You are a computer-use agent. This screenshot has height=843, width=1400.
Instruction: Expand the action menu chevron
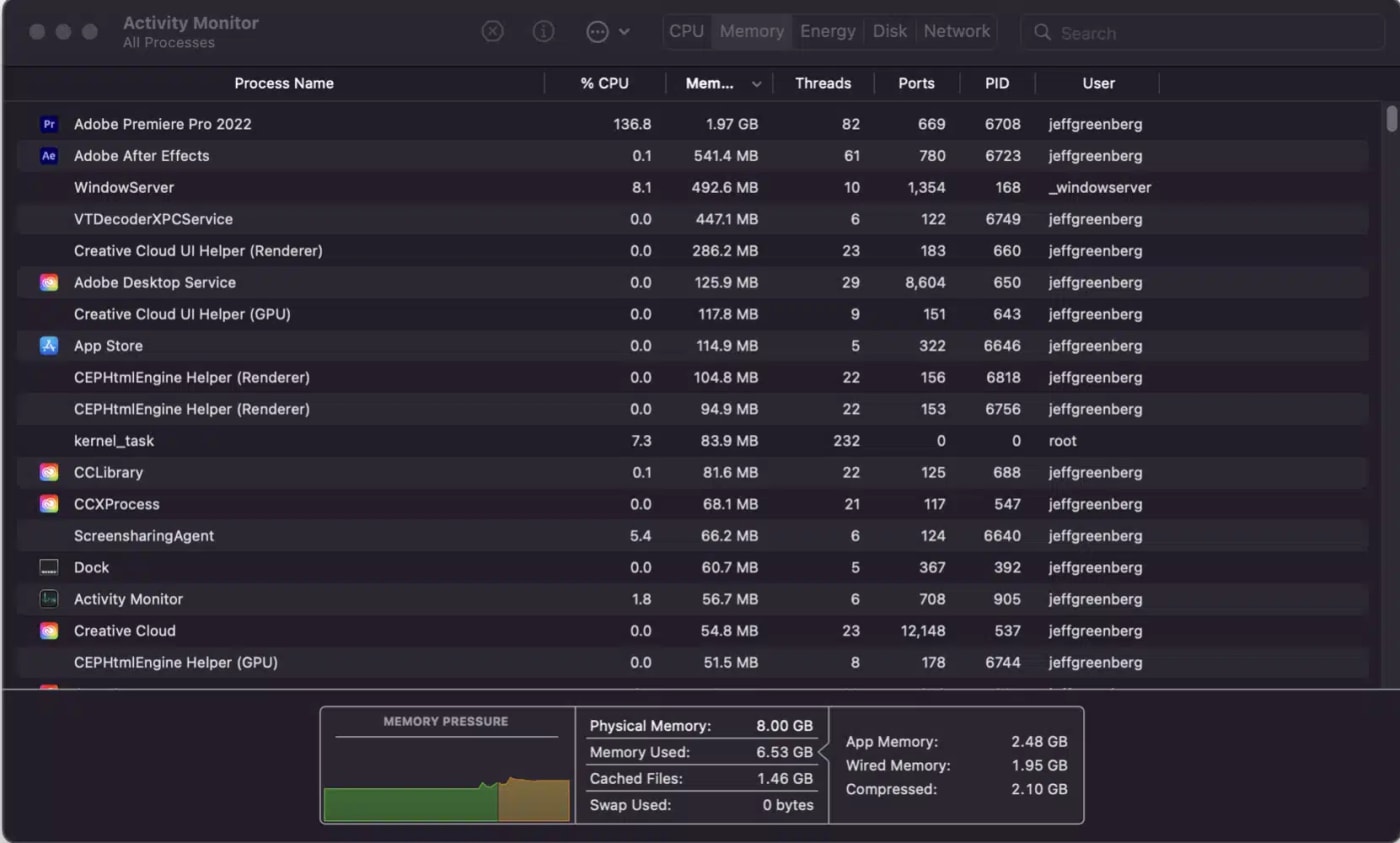[x=625, y=32]
